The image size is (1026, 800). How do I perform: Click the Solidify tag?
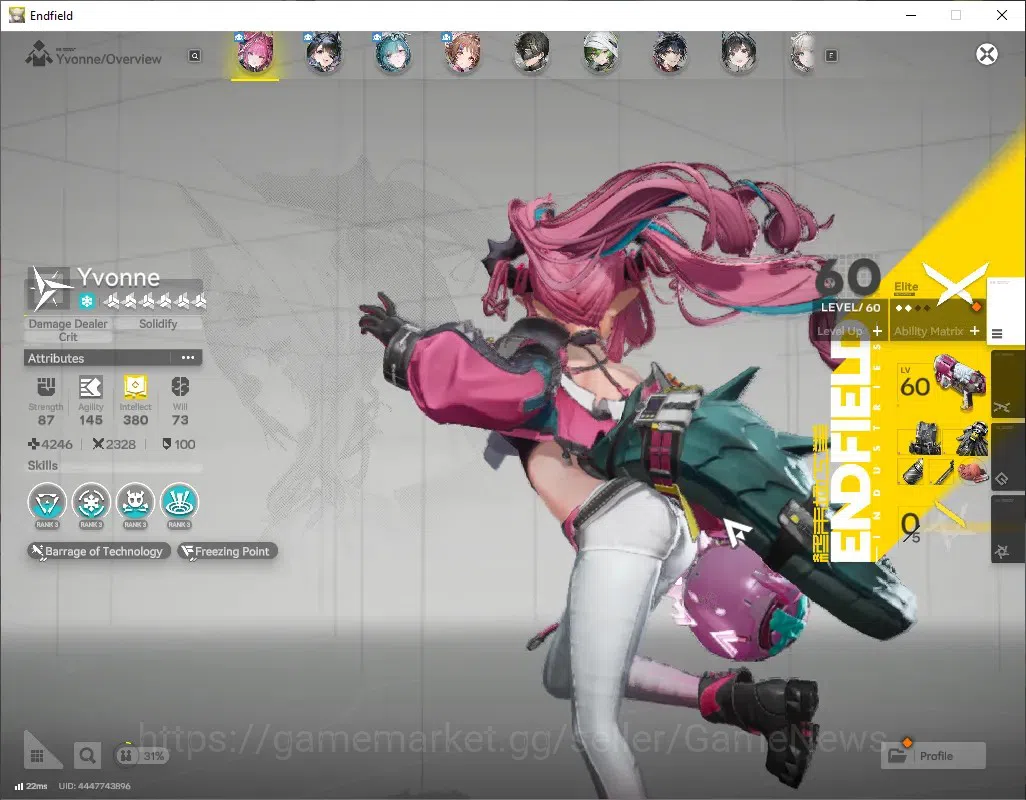click(158, 324)
